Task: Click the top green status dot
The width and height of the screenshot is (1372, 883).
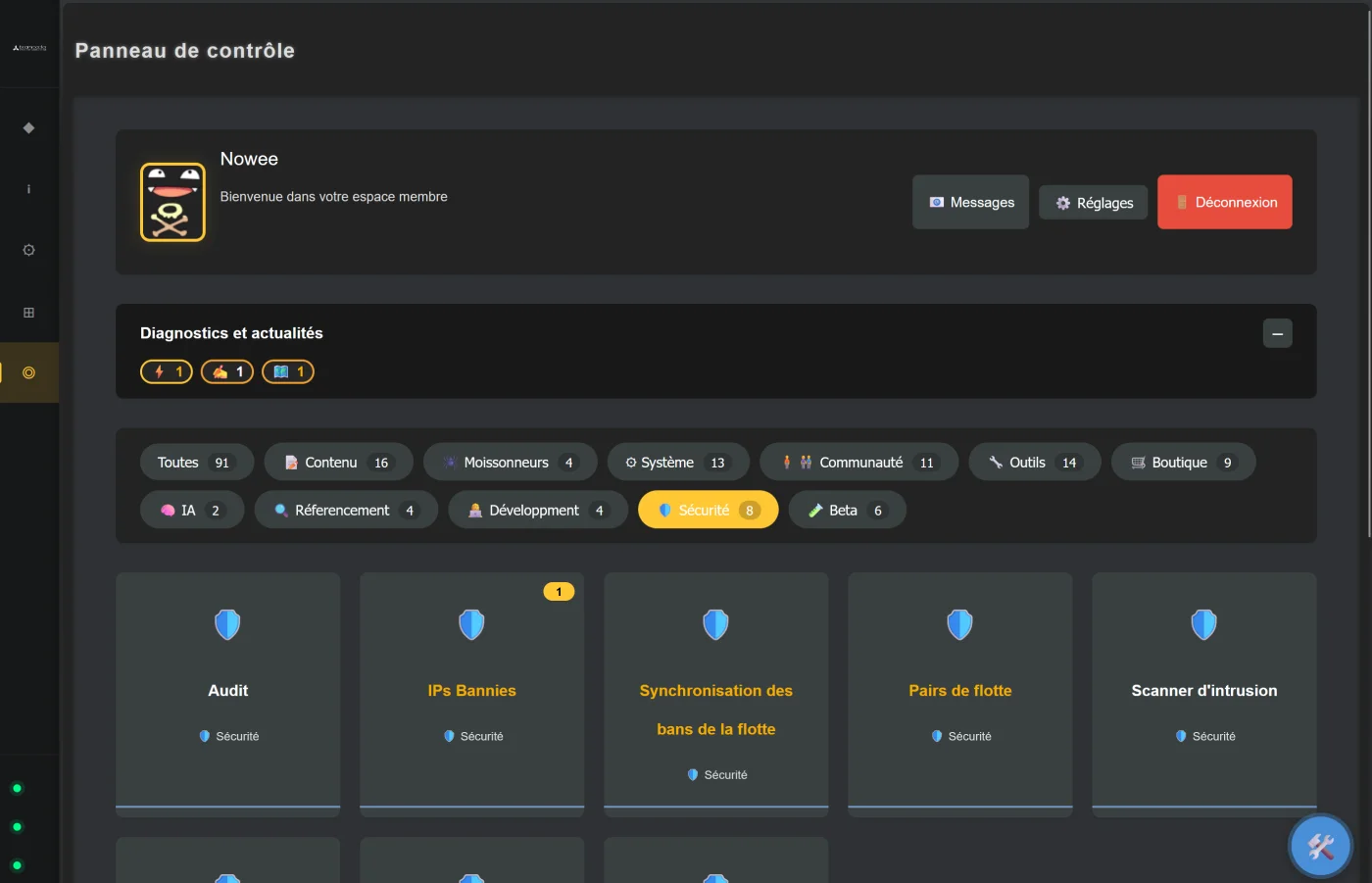Action: click(x=17, y=788)
